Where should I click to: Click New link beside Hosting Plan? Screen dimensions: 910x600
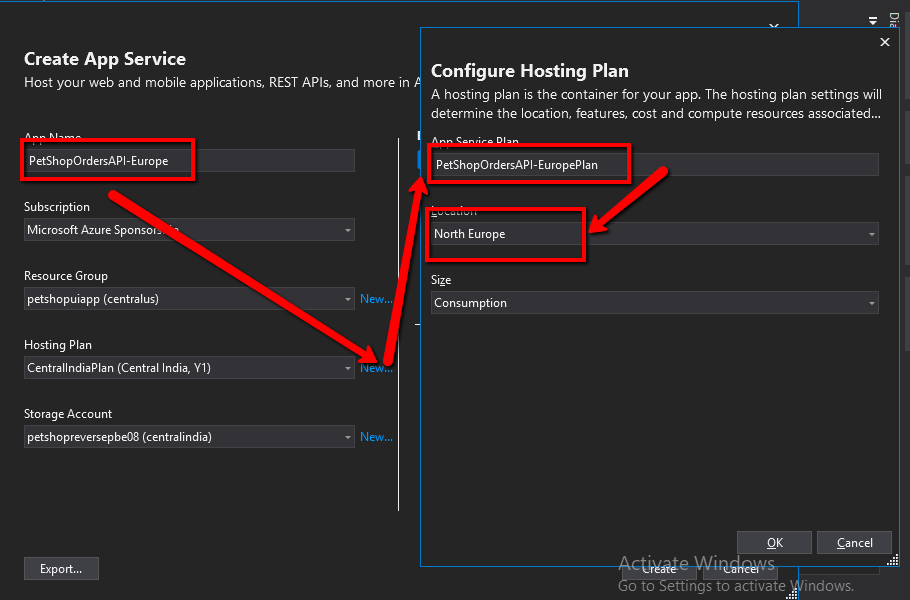(x=376, y=368)
